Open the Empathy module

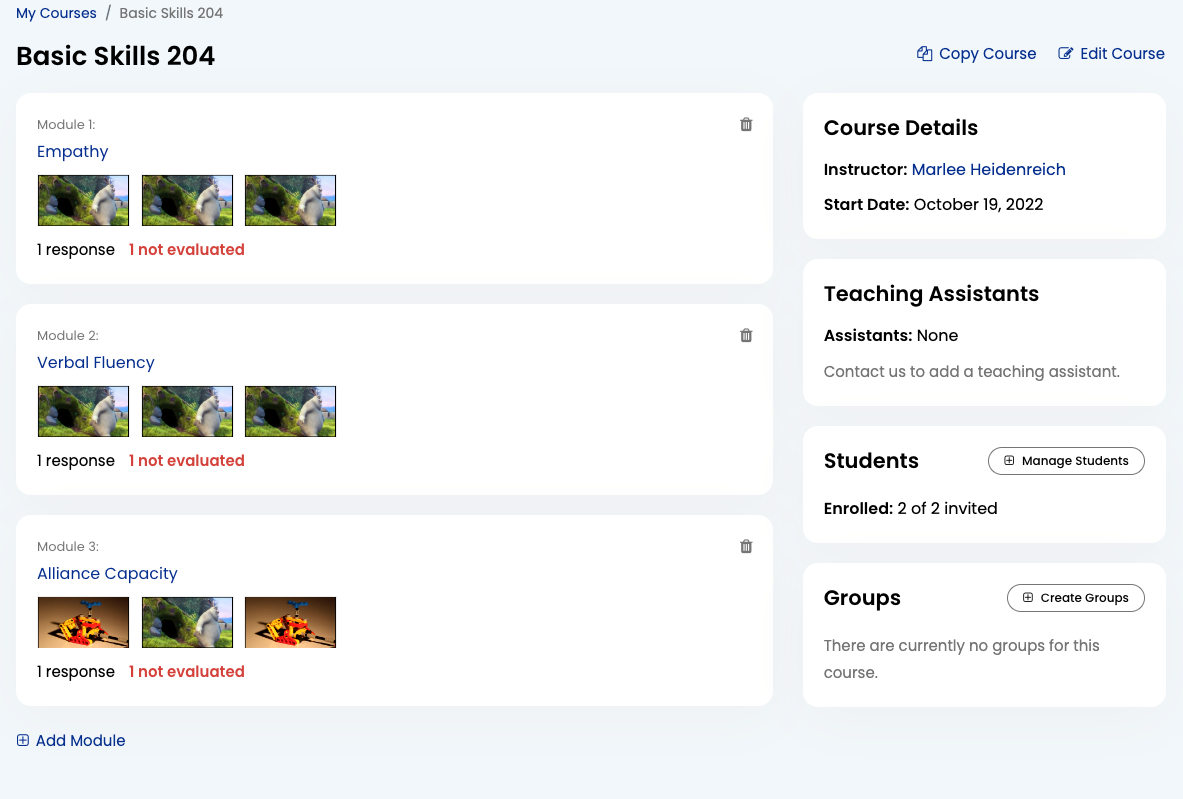click(x=72, y=151)
